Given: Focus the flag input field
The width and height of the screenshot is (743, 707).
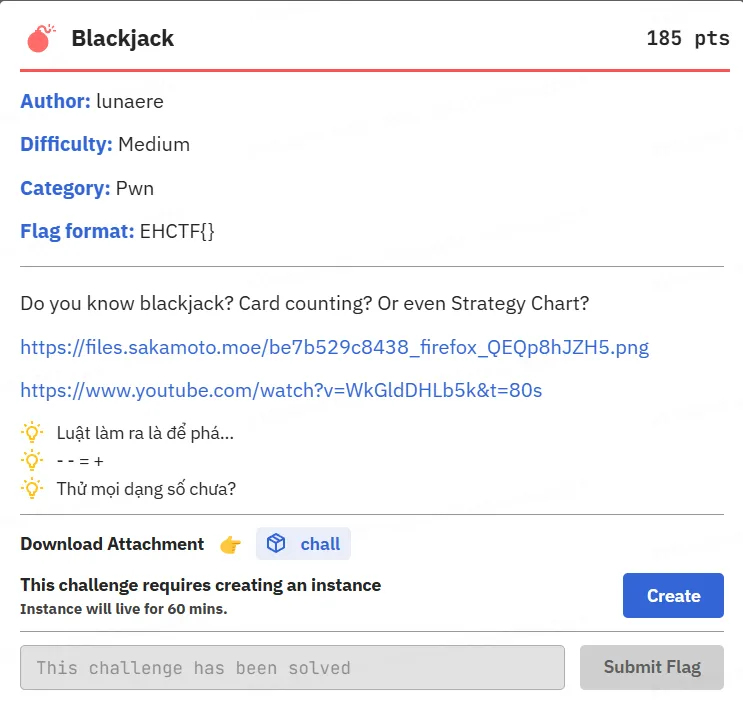Looking at the screenshot, I should click(x=292, y=667).
